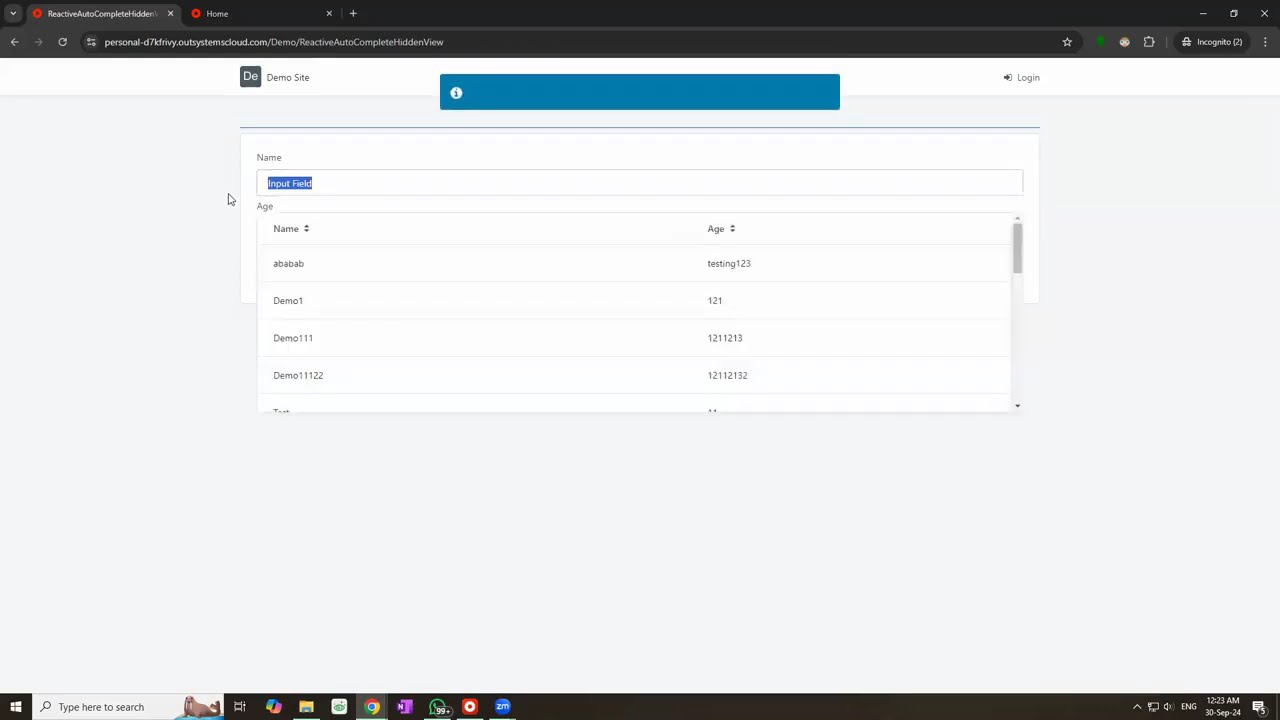Click the 121 age value
1280x720 pixels.
715,301
